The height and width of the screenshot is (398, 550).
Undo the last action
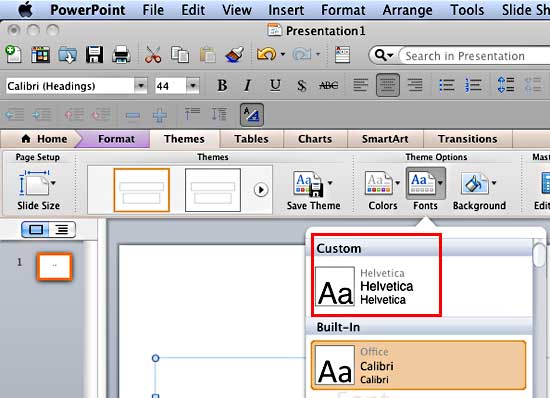click(x=266, y=54)
